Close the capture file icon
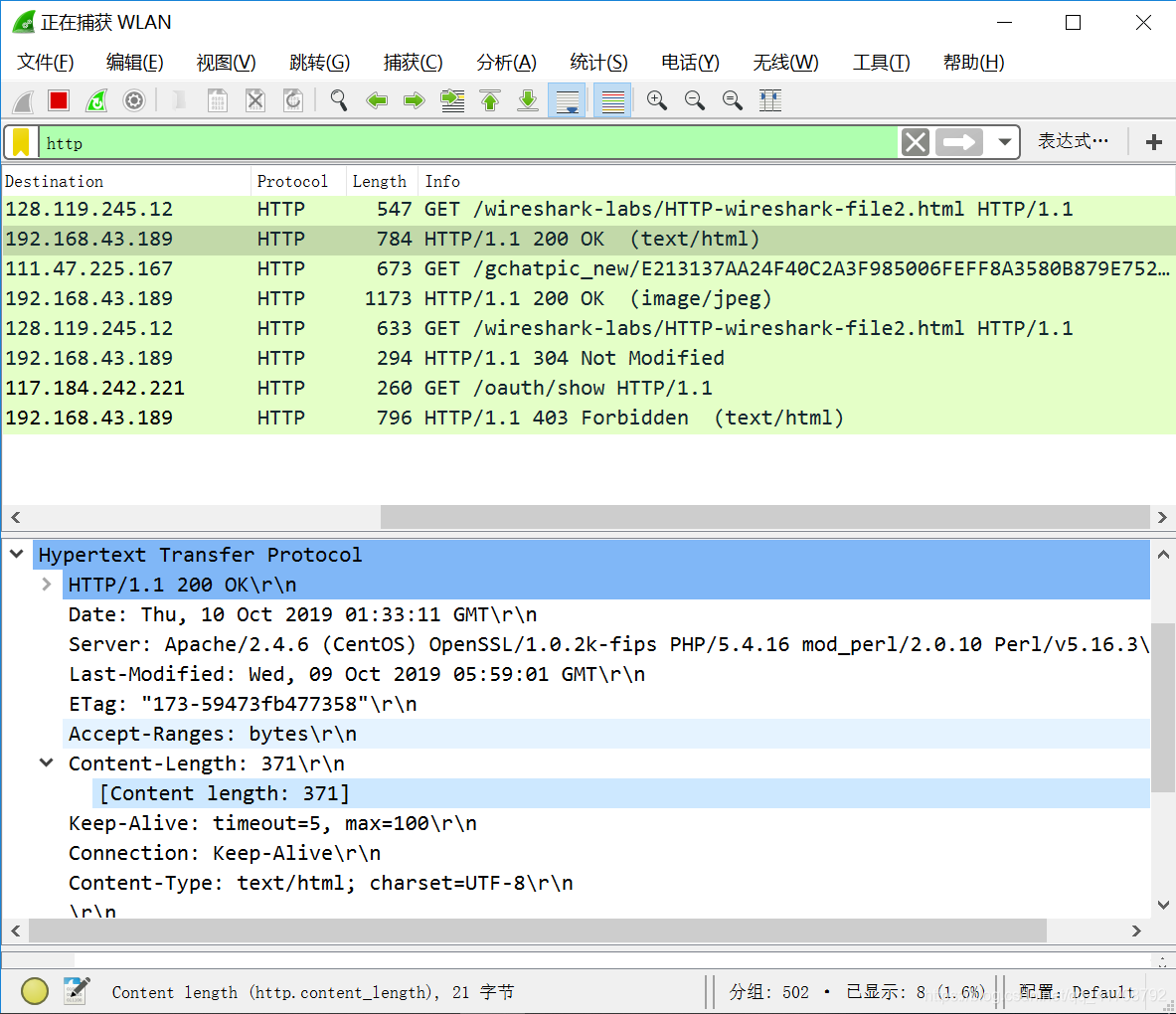Screen dimensions: 1176x1014 [x=255, y=100]
